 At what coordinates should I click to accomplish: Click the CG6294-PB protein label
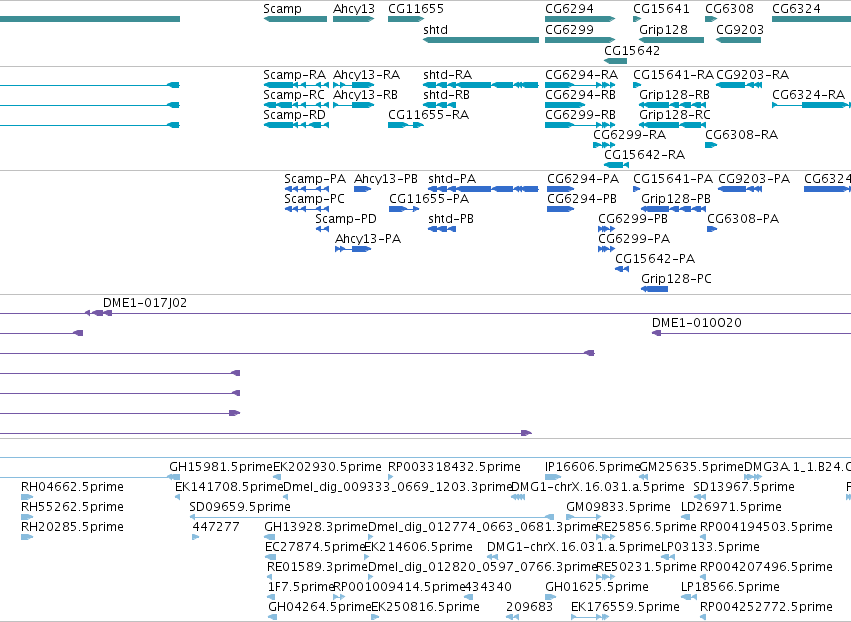(x=582, y=199)
